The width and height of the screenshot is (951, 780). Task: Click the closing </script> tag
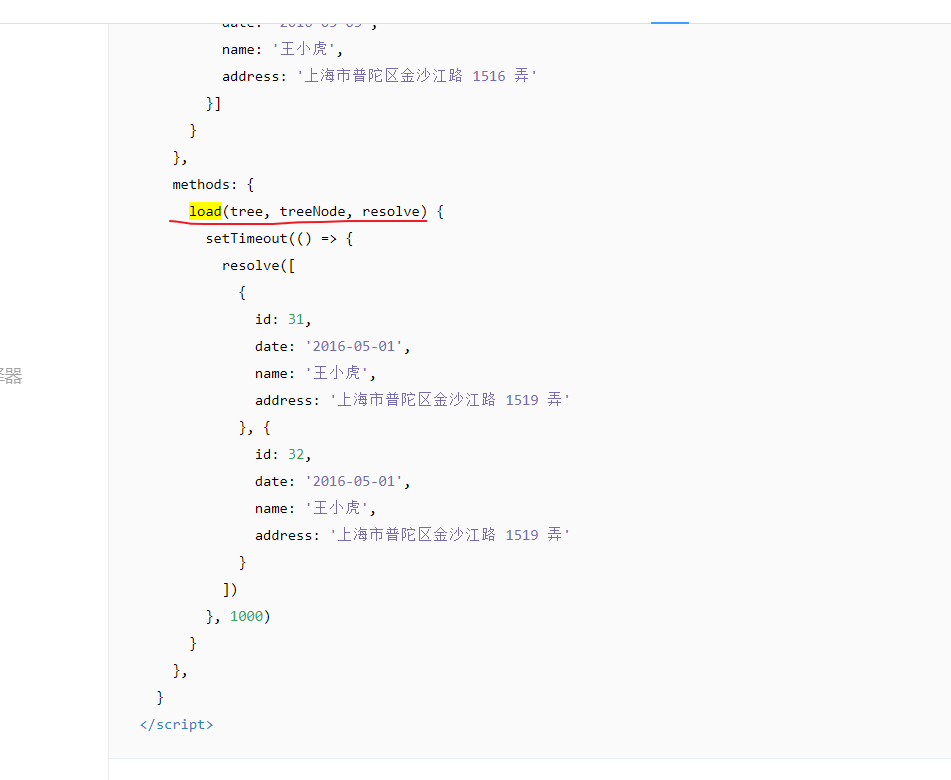coord(176,724)
